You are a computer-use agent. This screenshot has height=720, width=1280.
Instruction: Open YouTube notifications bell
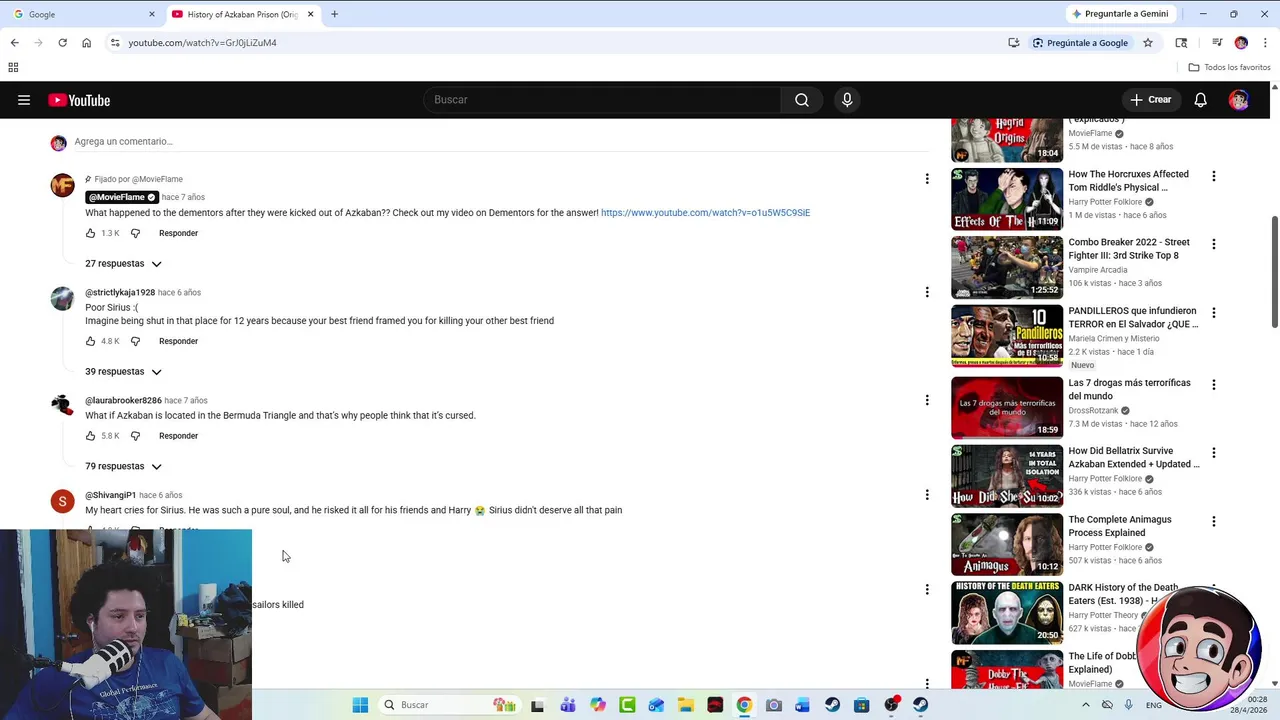click(1201, 100)
